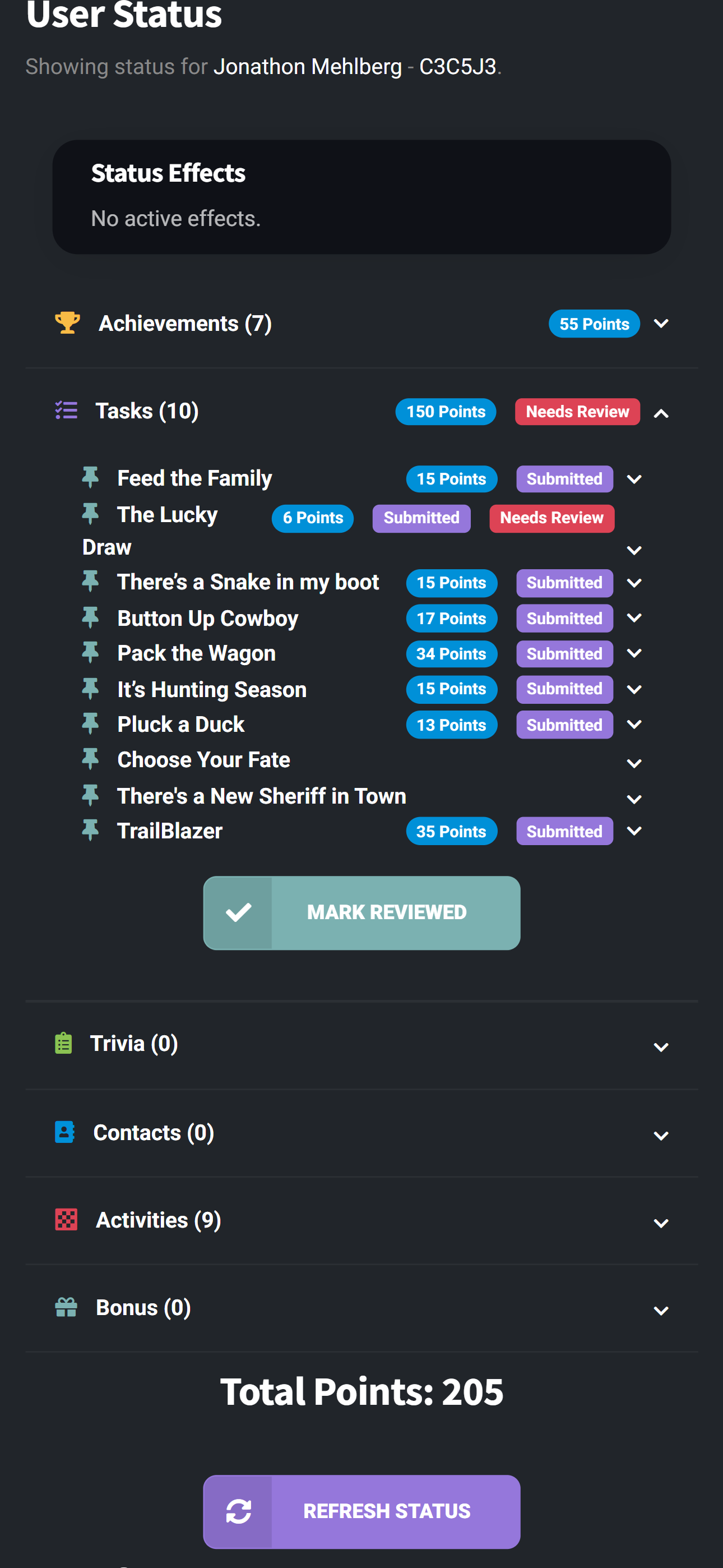This screenshot has height=1568, width=723.
Task: Expand the Pluck a Duck task details
Action: 634,725
